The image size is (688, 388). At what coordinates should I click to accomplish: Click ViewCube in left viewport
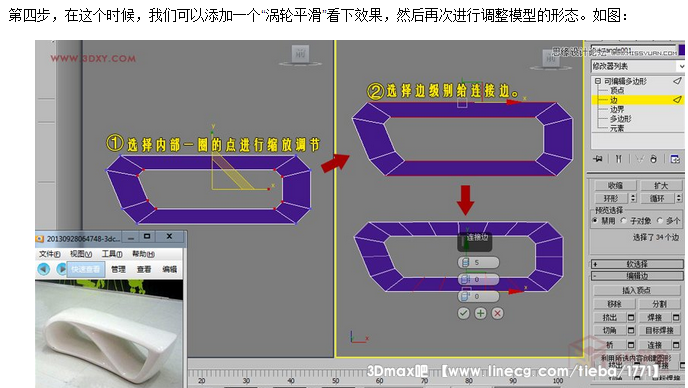pyautogui.click(x=301, y=55)
